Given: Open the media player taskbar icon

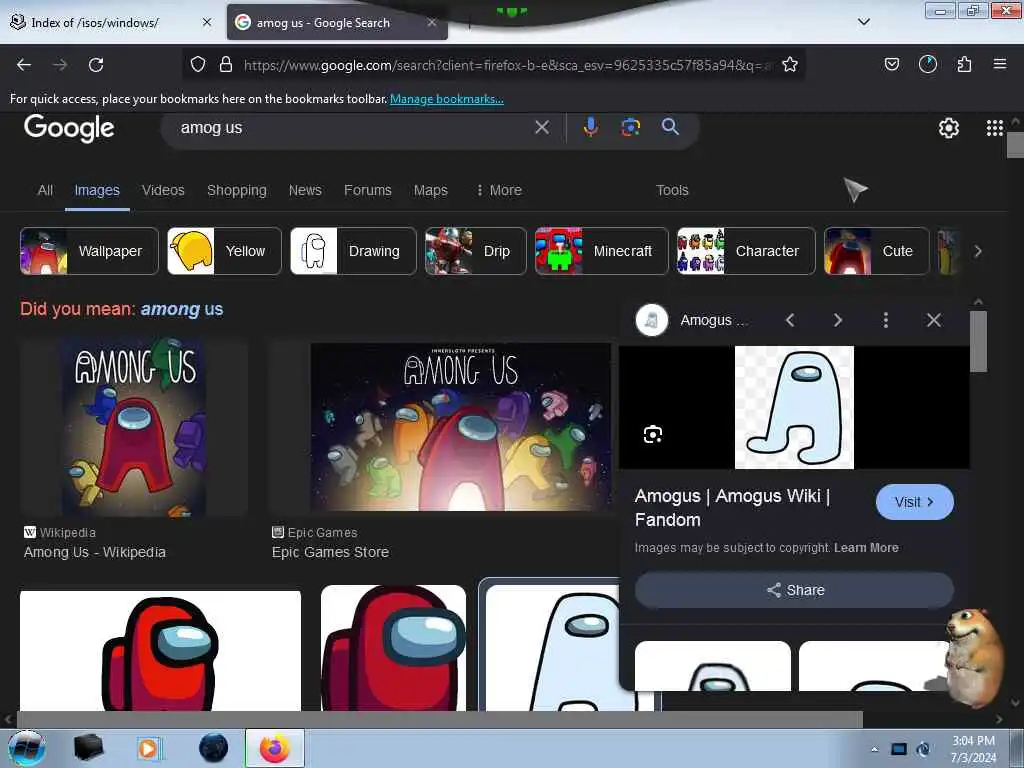Looking at the screenshot, I should pos(149,748).
